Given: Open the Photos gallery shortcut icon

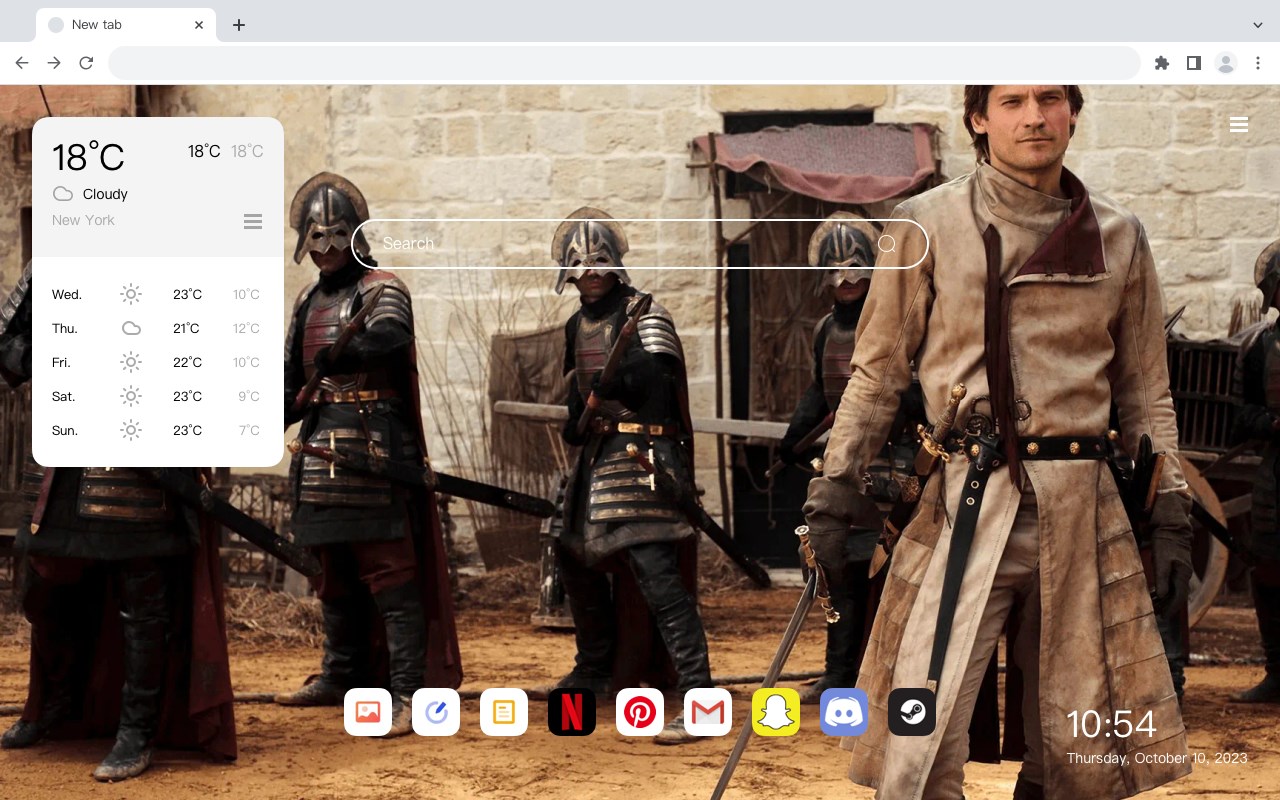Looking at the screenshot, I should pos(368,712).
